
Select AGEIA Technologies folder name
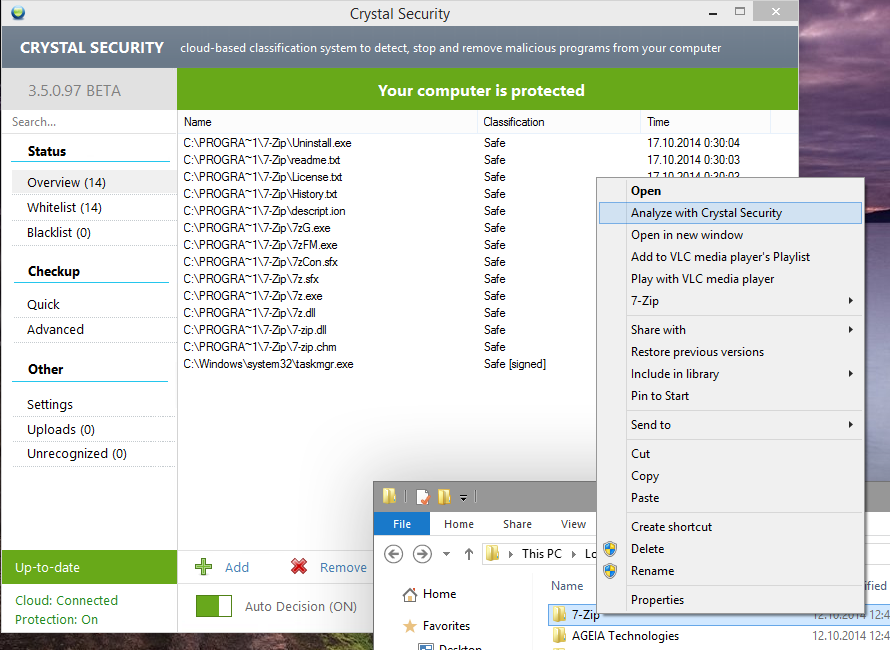625,635
